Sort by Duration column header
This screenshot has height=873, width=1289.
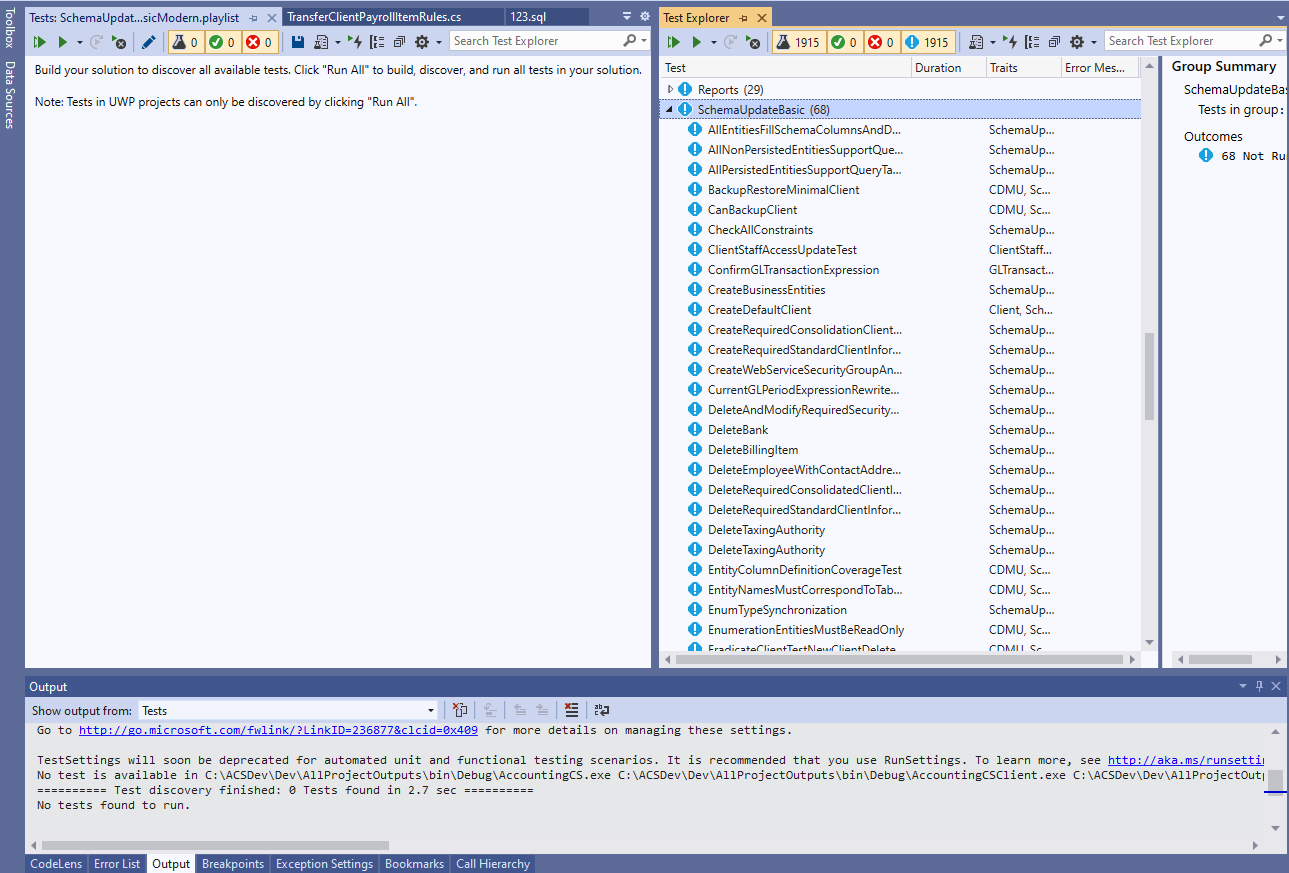[x=950, y=68]
